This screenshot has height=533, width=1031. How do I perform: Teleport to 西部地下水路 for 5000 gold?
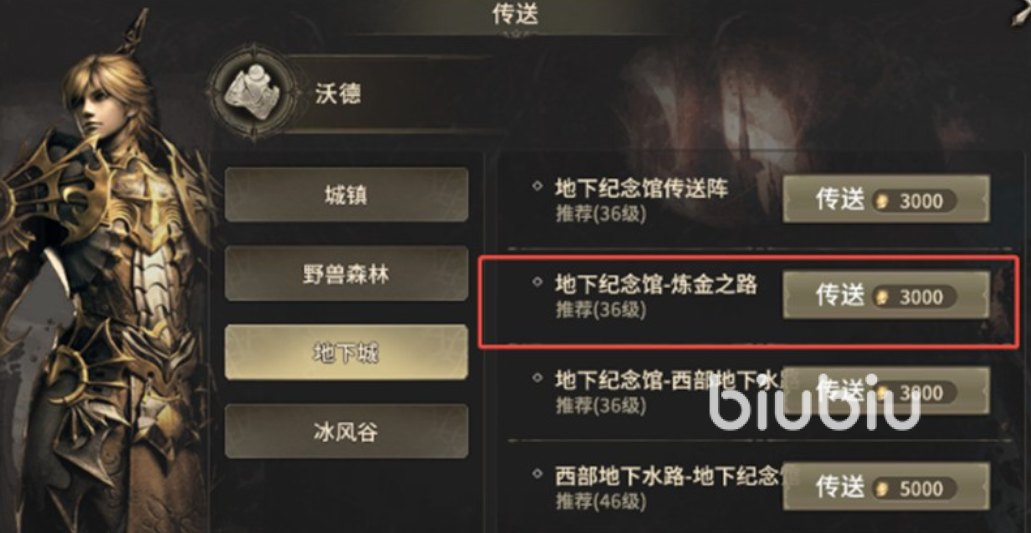click(886, 486)
